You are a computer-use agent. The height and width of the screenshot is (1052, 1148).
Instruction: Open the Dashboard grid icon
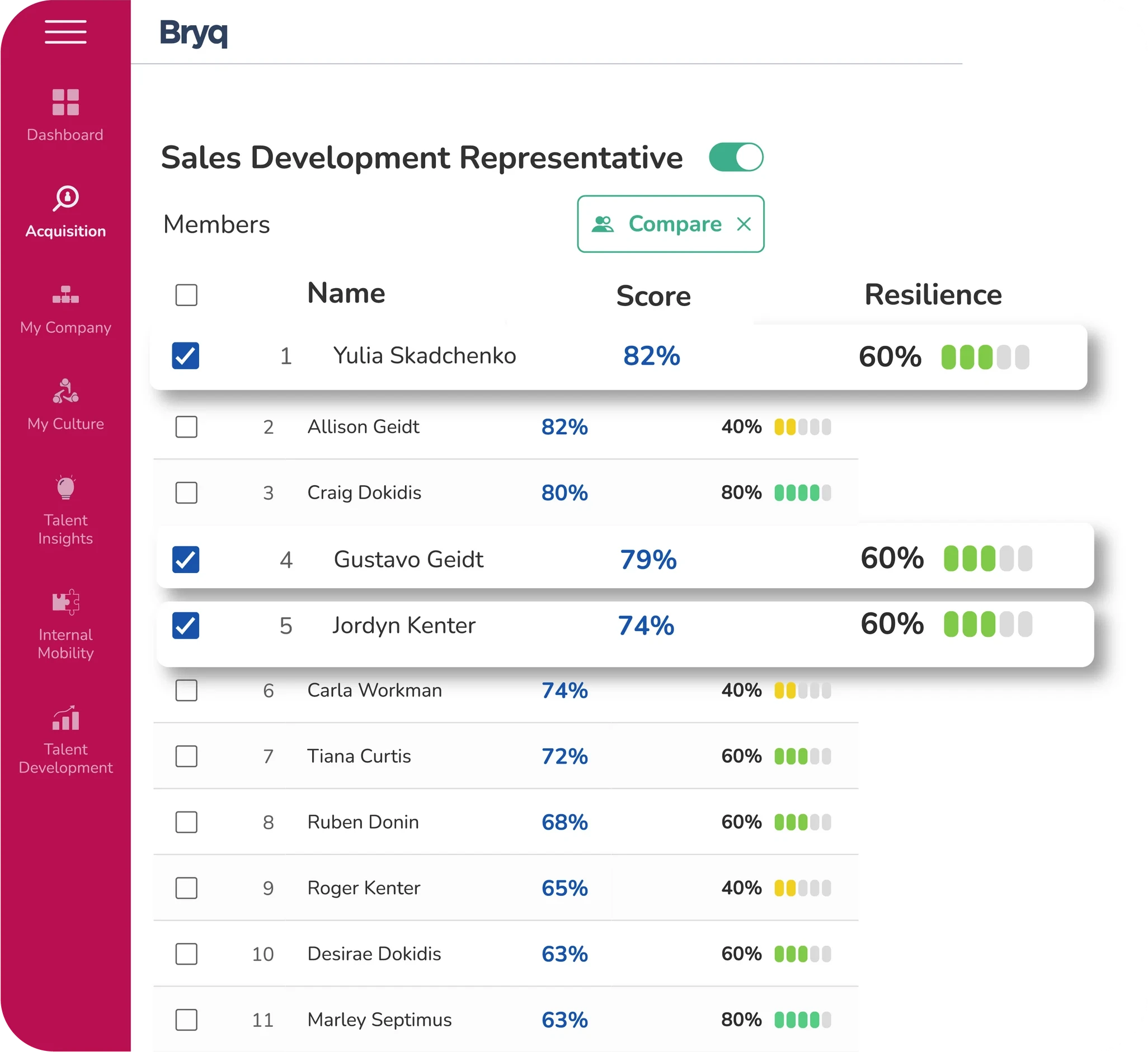pos(65,102)
